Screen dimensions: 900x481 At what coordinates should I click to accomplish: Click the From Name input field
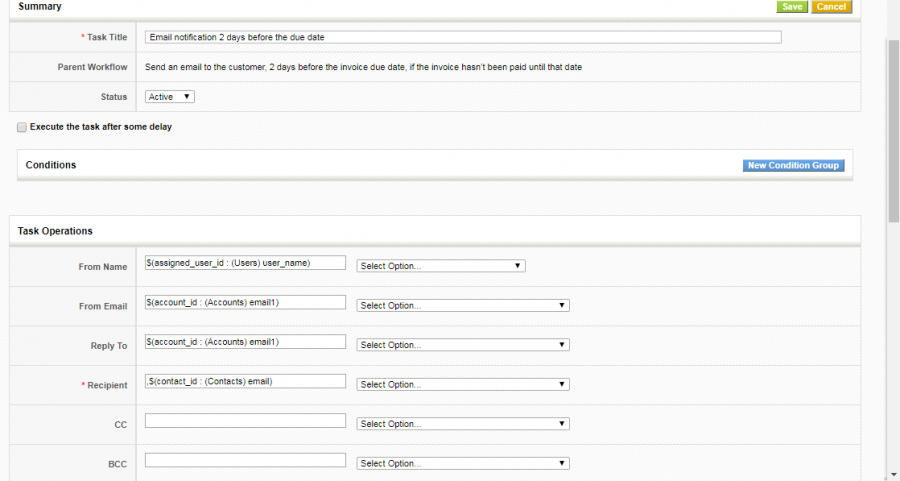[x=245, y=263]
